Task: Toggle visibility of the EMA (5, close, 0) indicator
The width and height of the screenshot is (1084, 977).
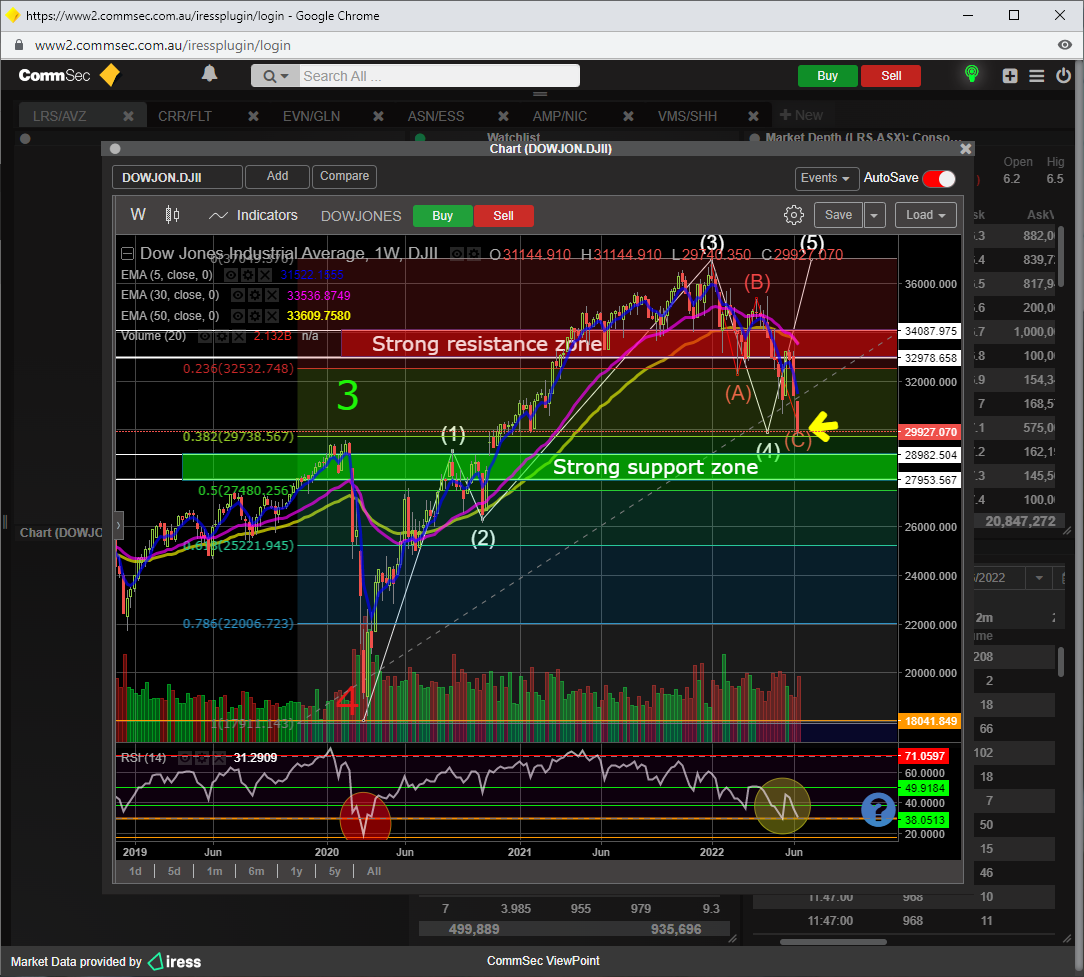Action: [231, 275]
